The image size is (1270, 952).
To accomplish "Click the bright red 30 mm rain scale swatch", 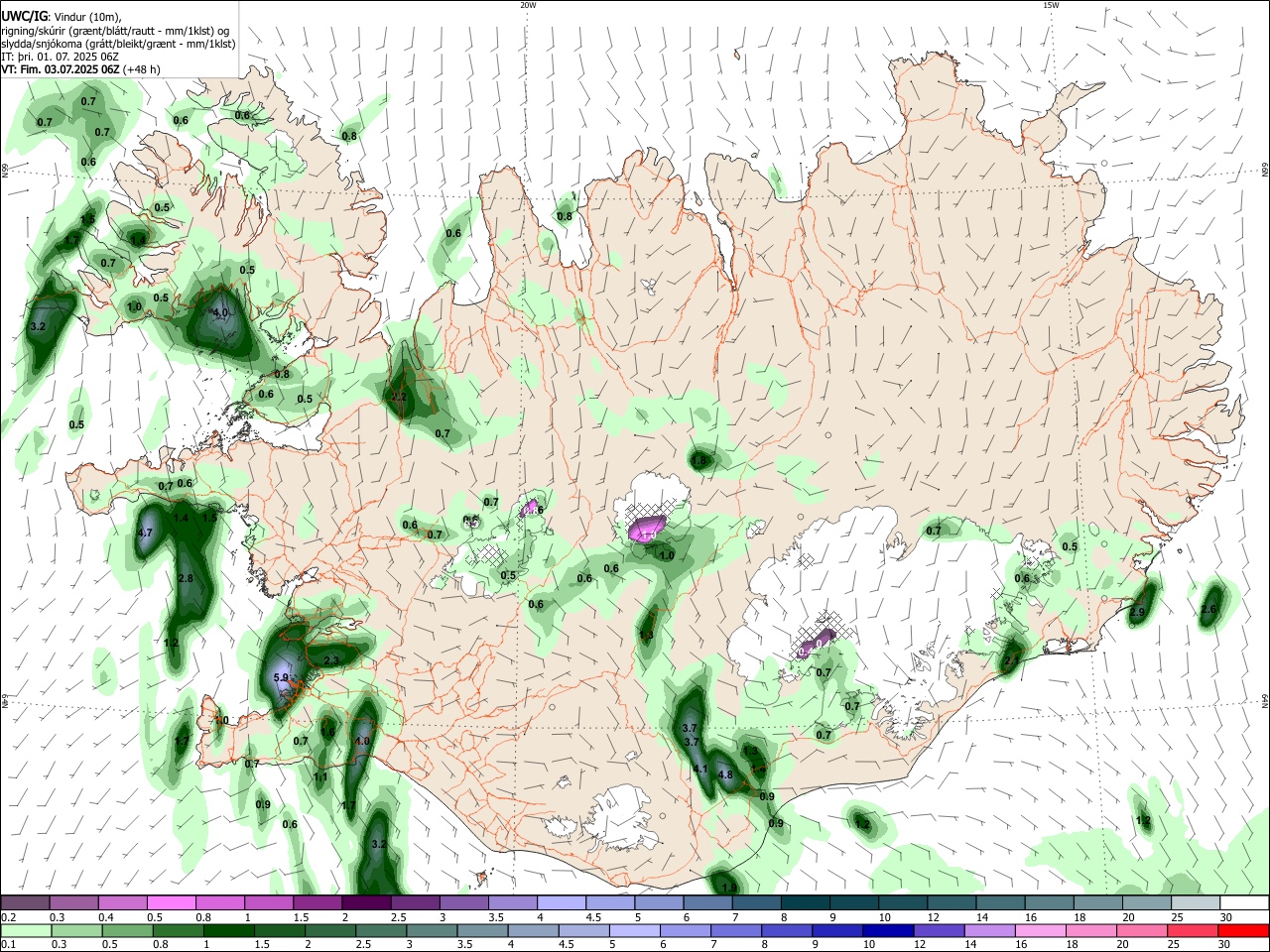I will [1245, 930].
